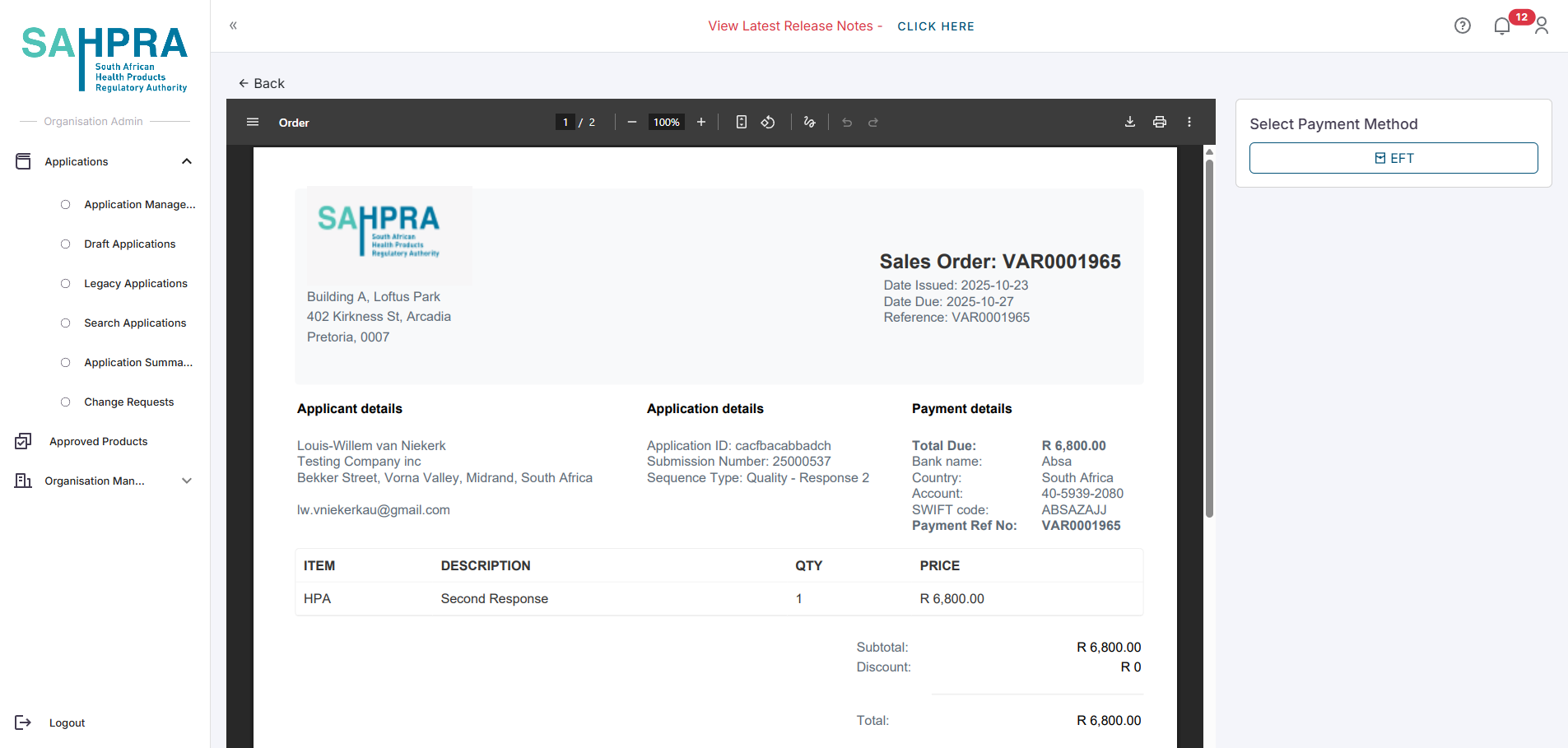The width and height of the screenshot is (1568, 748).
Task: Rotate the PDF counterclockwise
Action: pyautogui.click(x=767, y=122)
